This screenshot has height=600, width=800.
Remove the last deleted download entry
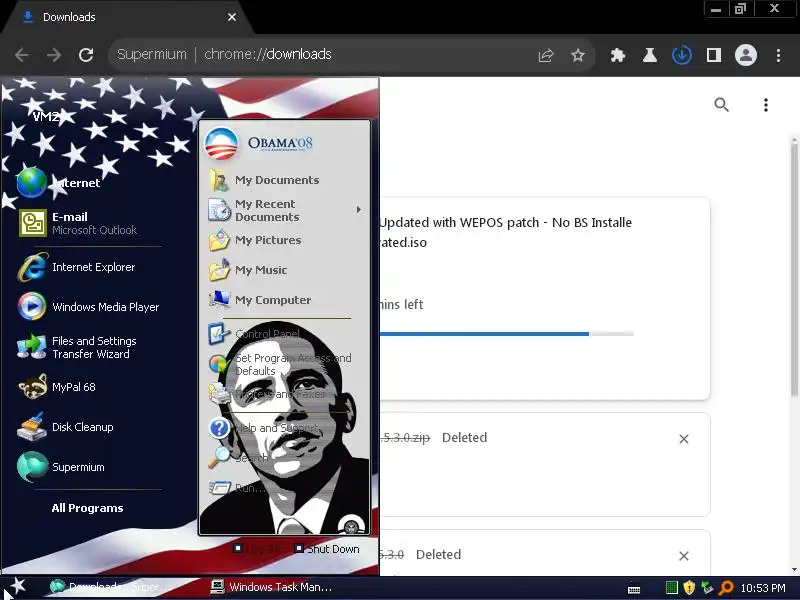point(684,556)
